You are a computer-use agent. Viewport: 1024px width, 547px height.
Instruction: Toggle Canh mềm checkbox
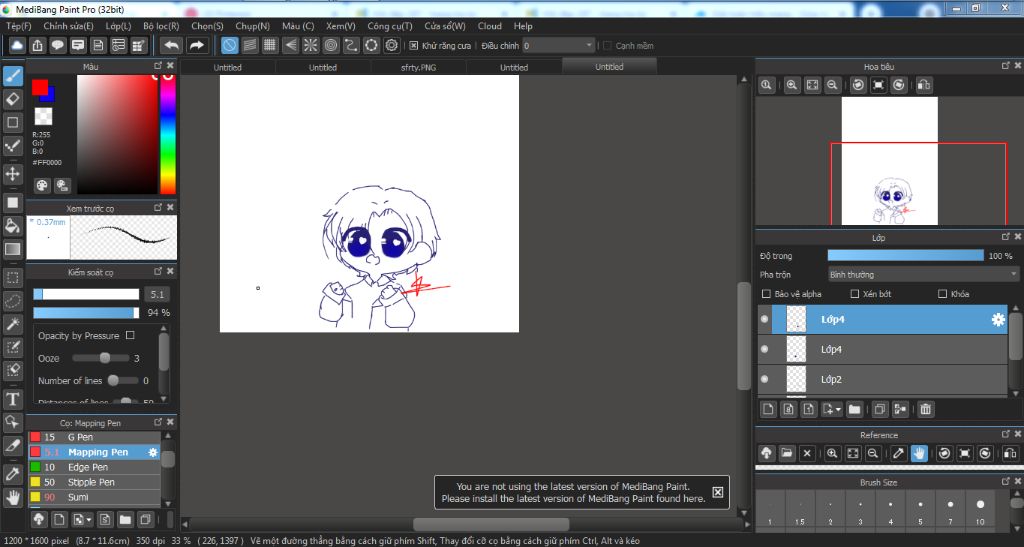[607, 46]
